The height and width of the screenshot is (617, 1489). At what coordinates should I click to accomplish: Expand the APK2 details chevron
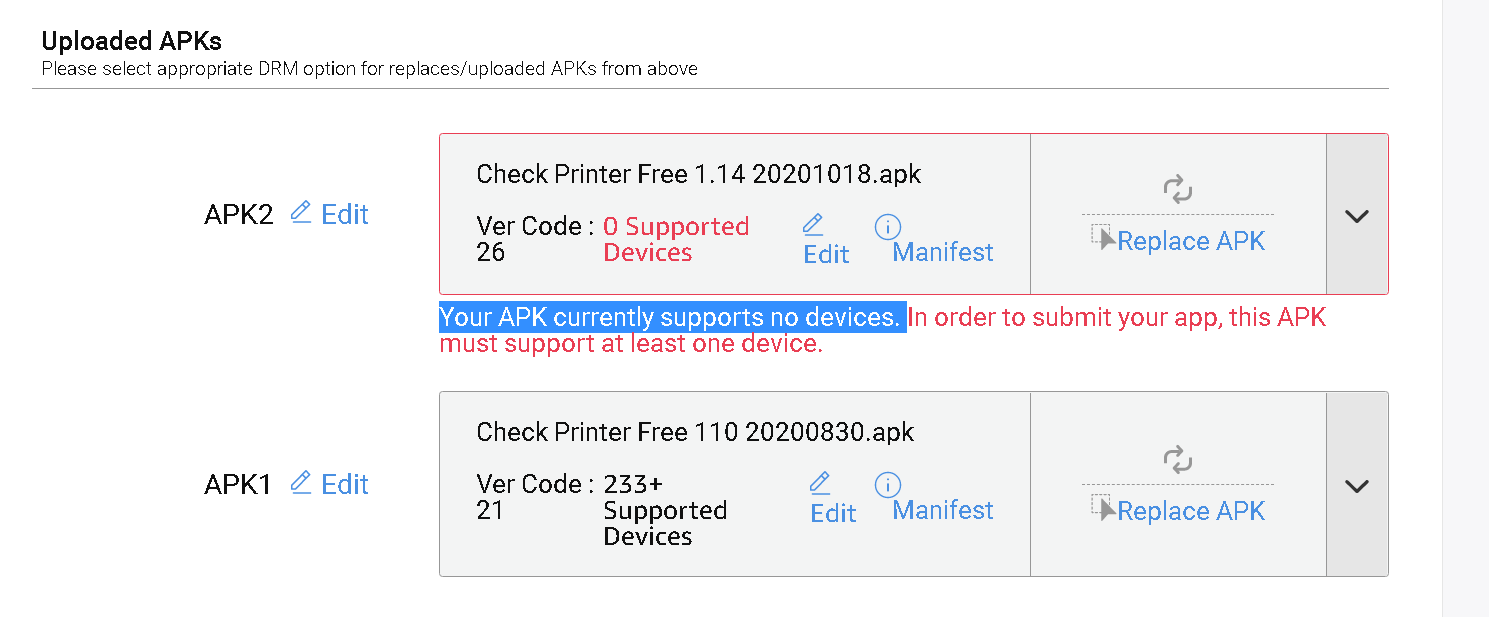click(1357, 214)
